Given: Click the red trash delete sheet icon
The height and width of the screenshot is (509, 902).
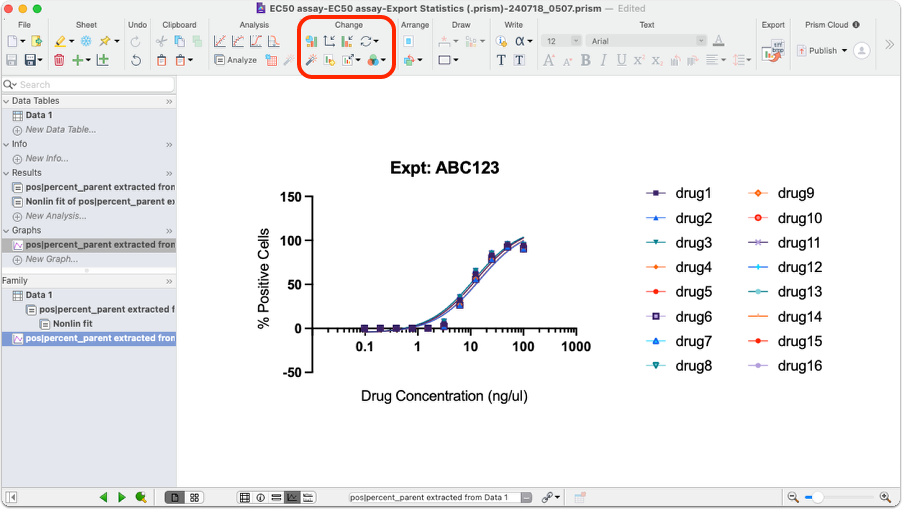Looking at the screenshot, I should tap(59, 60).
